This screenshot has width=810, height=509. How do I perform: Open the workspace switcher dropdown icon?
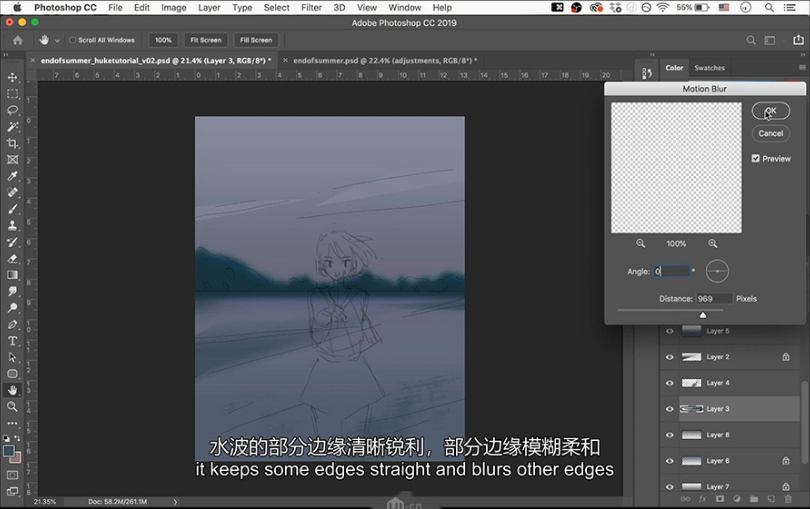770,40
